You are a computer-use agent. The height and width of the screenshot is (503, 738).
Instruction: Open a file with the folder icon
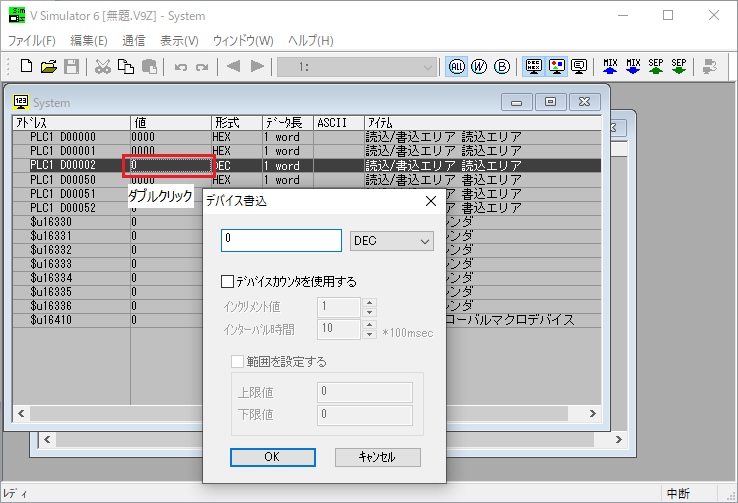(48, 67)
